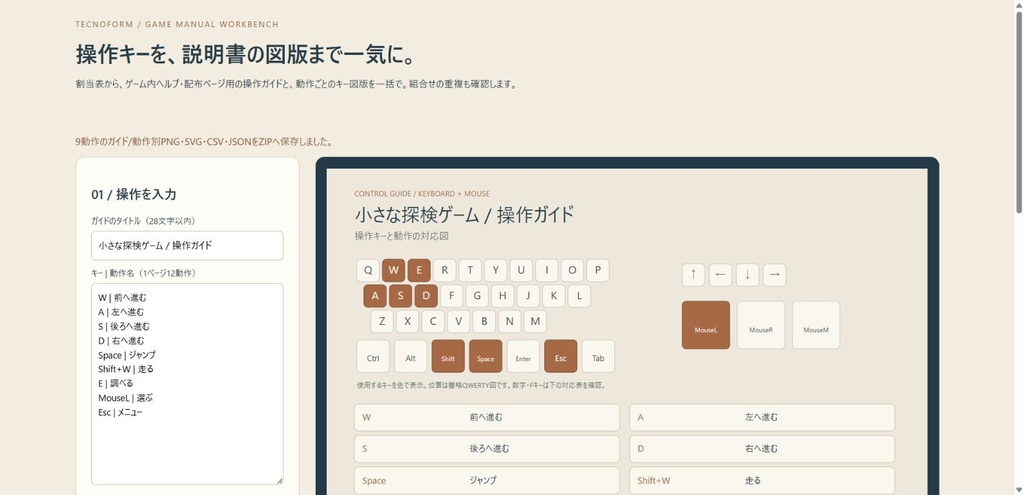
Task: Click the P key in diagram
Action: click(597, 270)
